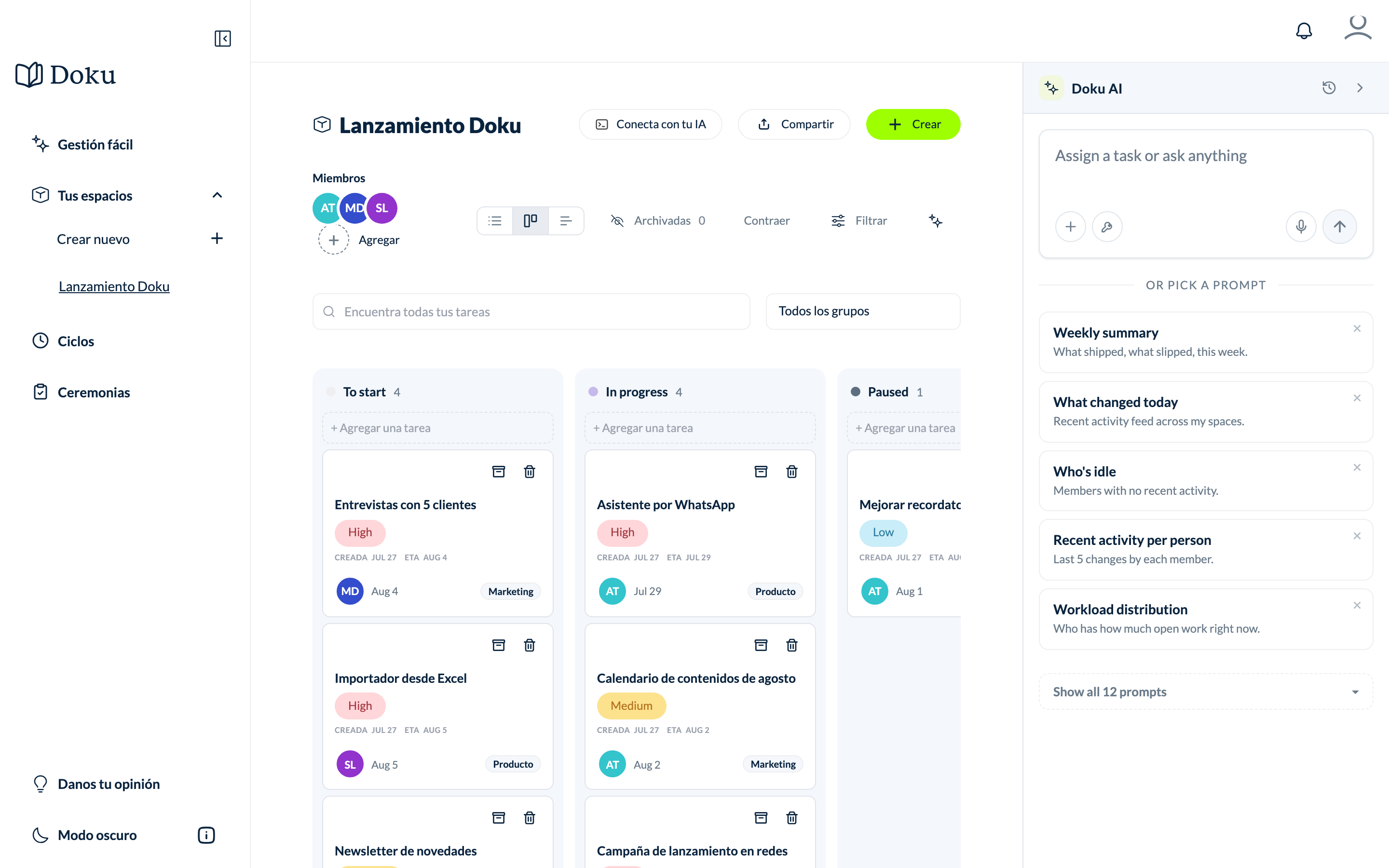Dismiss Recent activity per person prompt
The height and width of the screenshot is (868, 1389).
click(1357, 536)
